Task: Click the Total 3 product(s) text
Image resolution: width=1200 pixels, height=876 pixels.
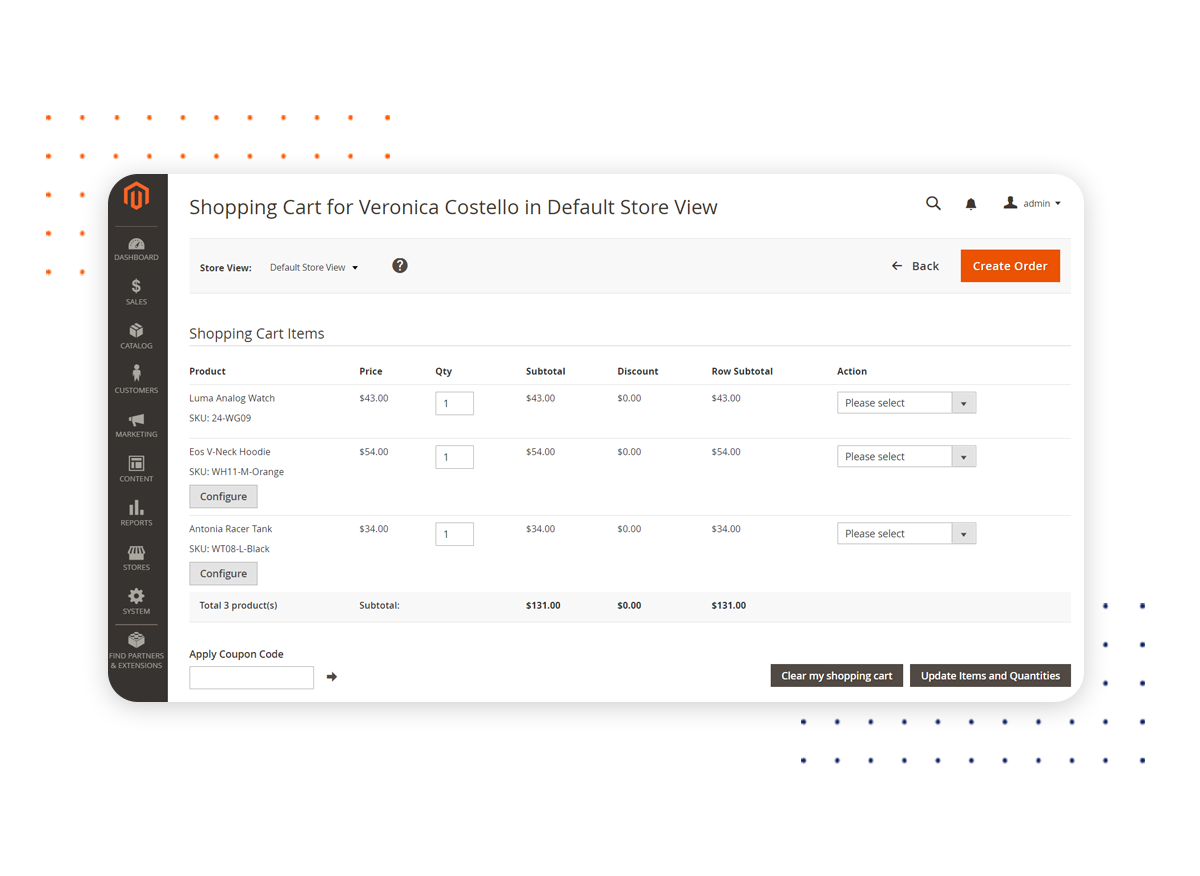Action: 238,605
